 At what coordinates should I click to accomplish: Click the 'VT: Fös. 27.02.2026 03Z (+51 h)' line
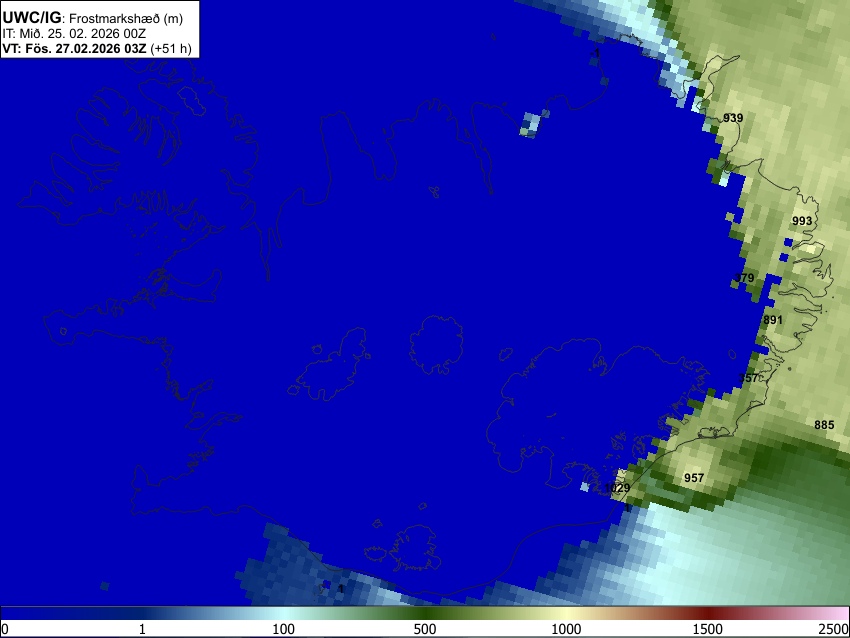tap(97, 48)
